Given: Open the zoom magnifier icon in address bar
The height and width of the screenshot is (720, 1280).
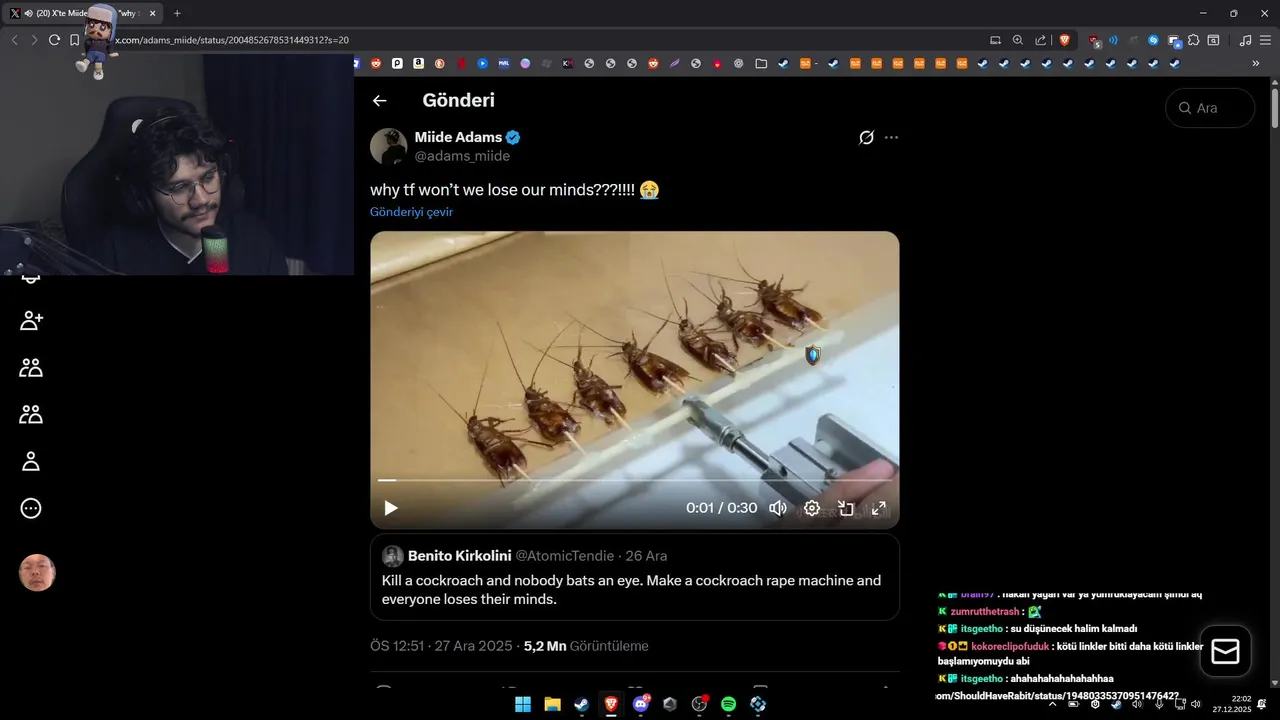Looking at the screenshot, I should point(1018,40).
